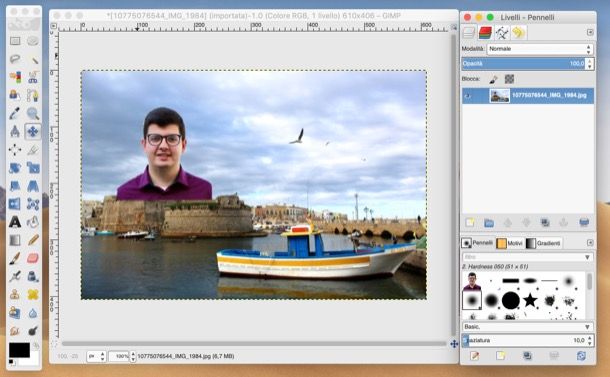Open the Gradienti tab
Viewport: 610px width, 377px height.
tap(543, 243)
